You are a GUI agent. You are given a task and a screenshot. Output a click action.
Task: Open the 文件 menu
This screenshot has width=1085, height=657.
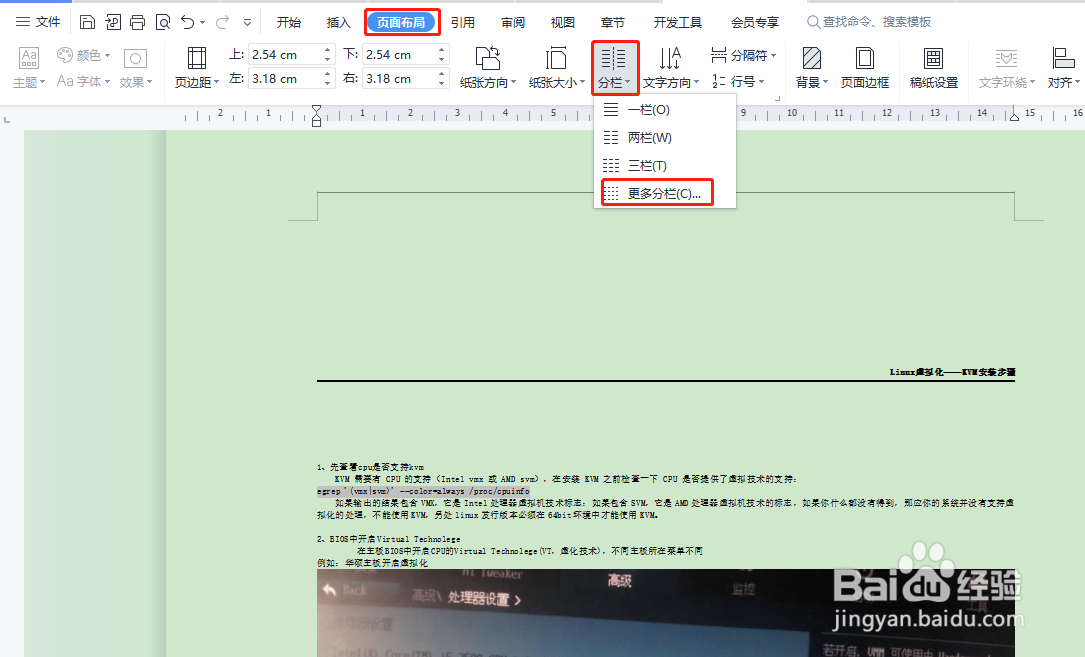click(x=38, y=20)
